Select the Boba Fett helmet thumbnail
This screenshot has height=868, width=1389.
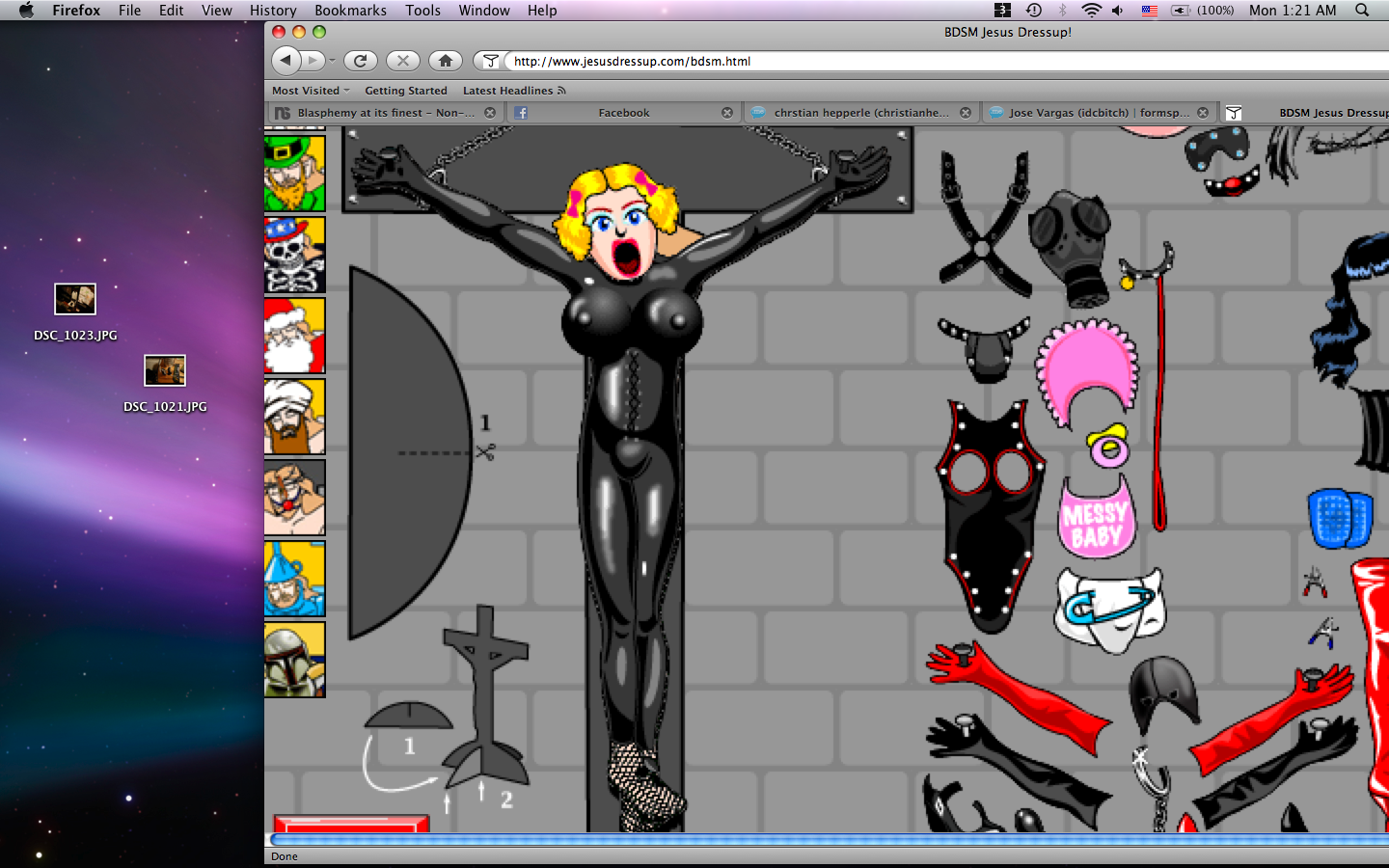coord(294,660)
